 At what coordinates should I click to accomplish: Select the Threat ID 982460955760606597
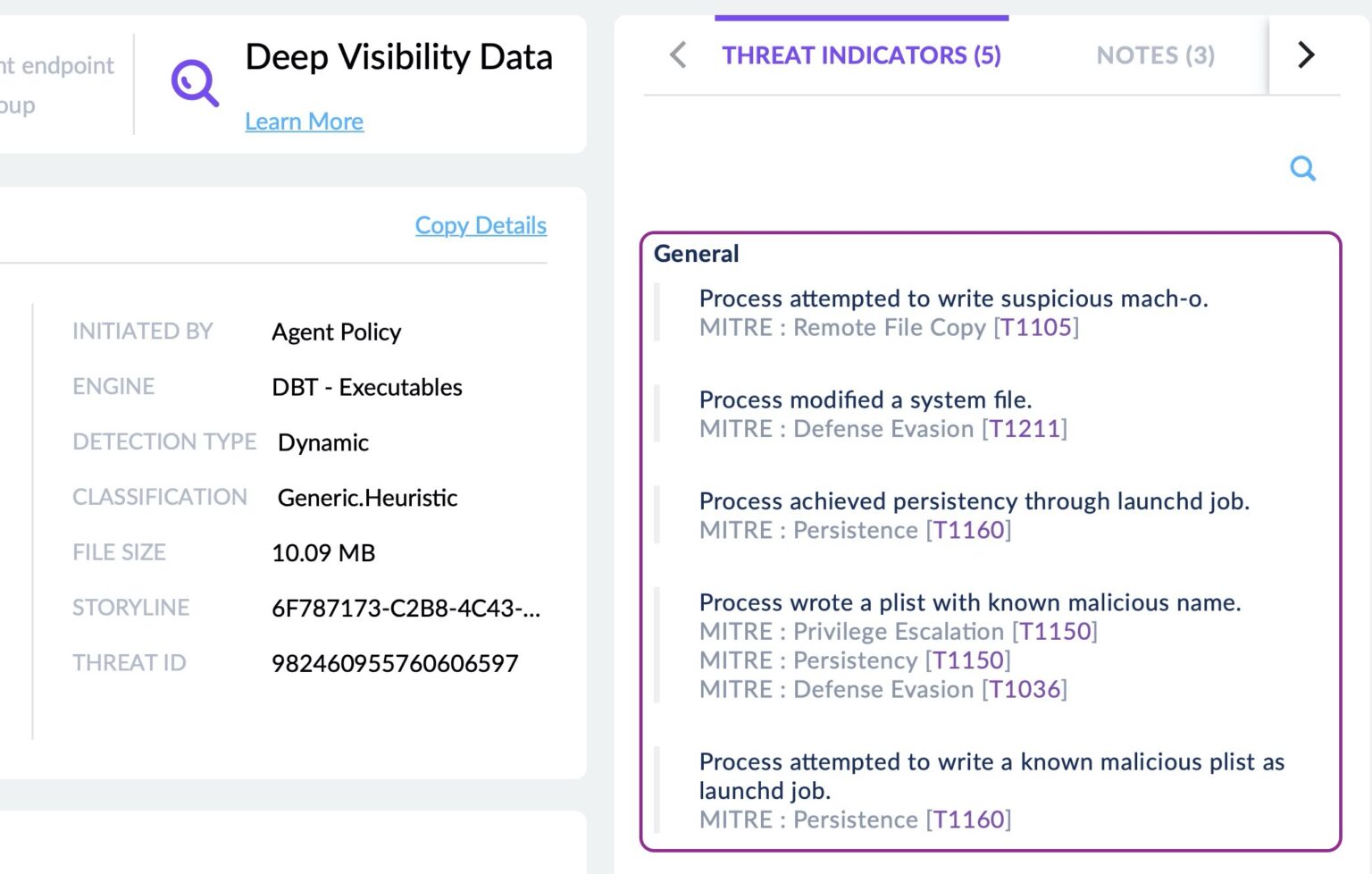[396, 663]
